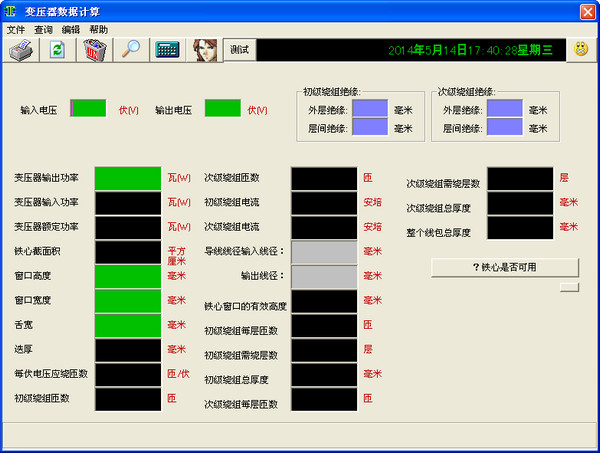Click the 输入电压 green input field
The height and width of the screenshot is (453, 600).
88,109
